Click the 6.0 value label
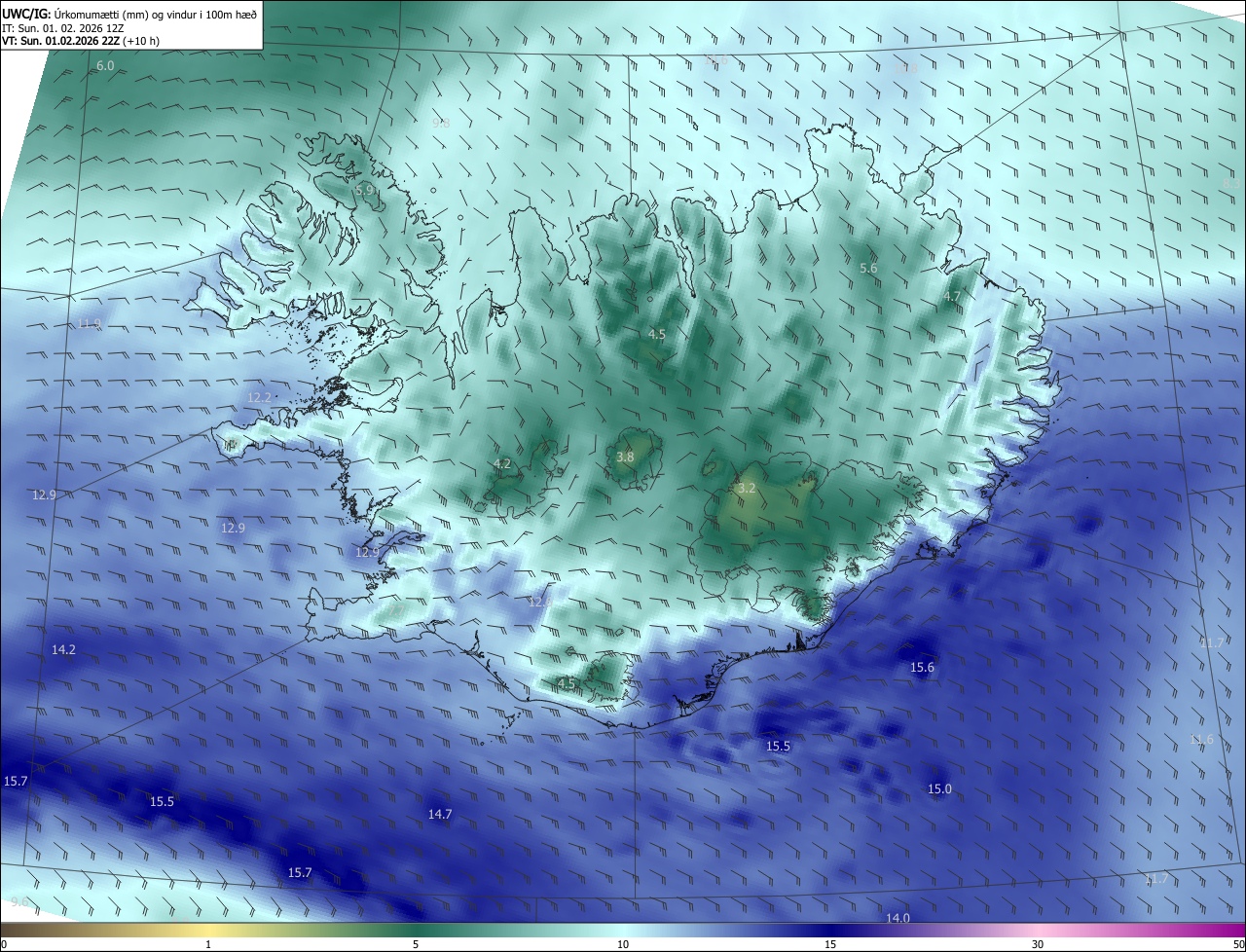The height and width of the screenshot is (952, 1246). (x=105, y=65)
